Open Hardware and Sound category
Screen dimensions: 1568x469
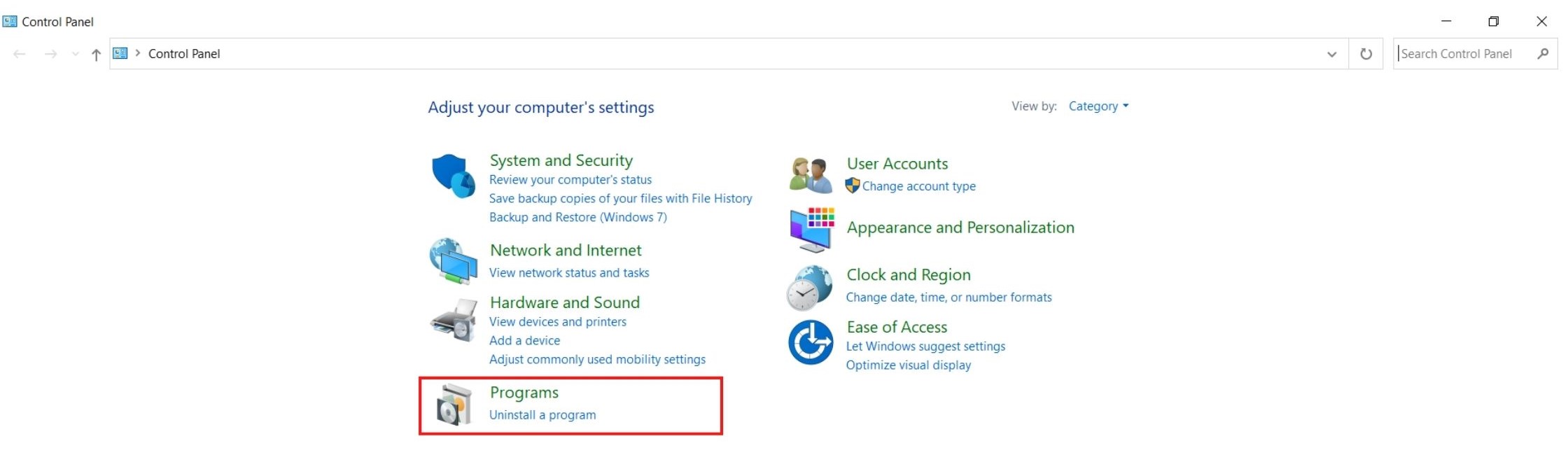pos(564,302)
